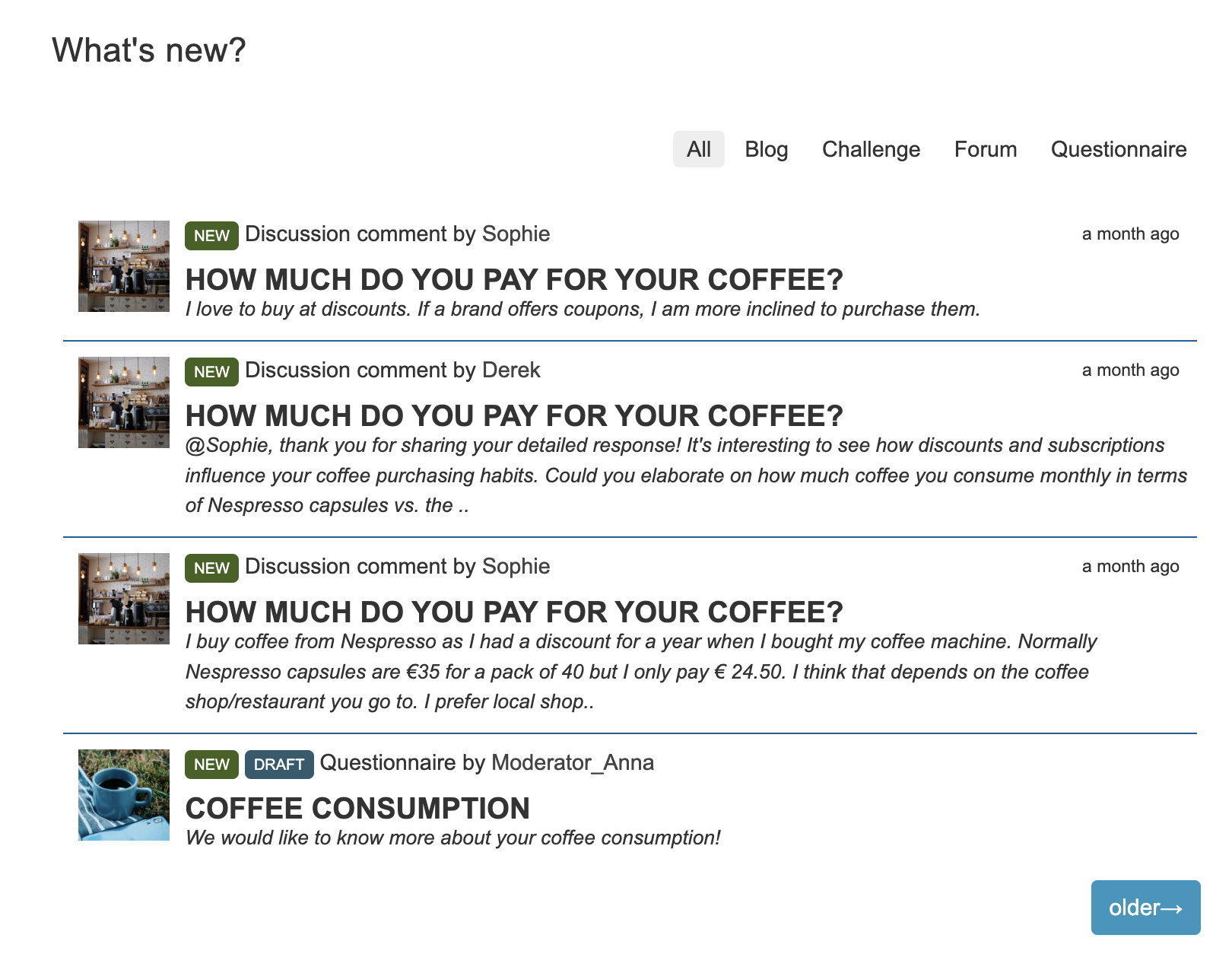1232x954 pixels.
Task: Click the blue coffee cup thumbnail
Action: pyautogui.click(x=124, y=795)
